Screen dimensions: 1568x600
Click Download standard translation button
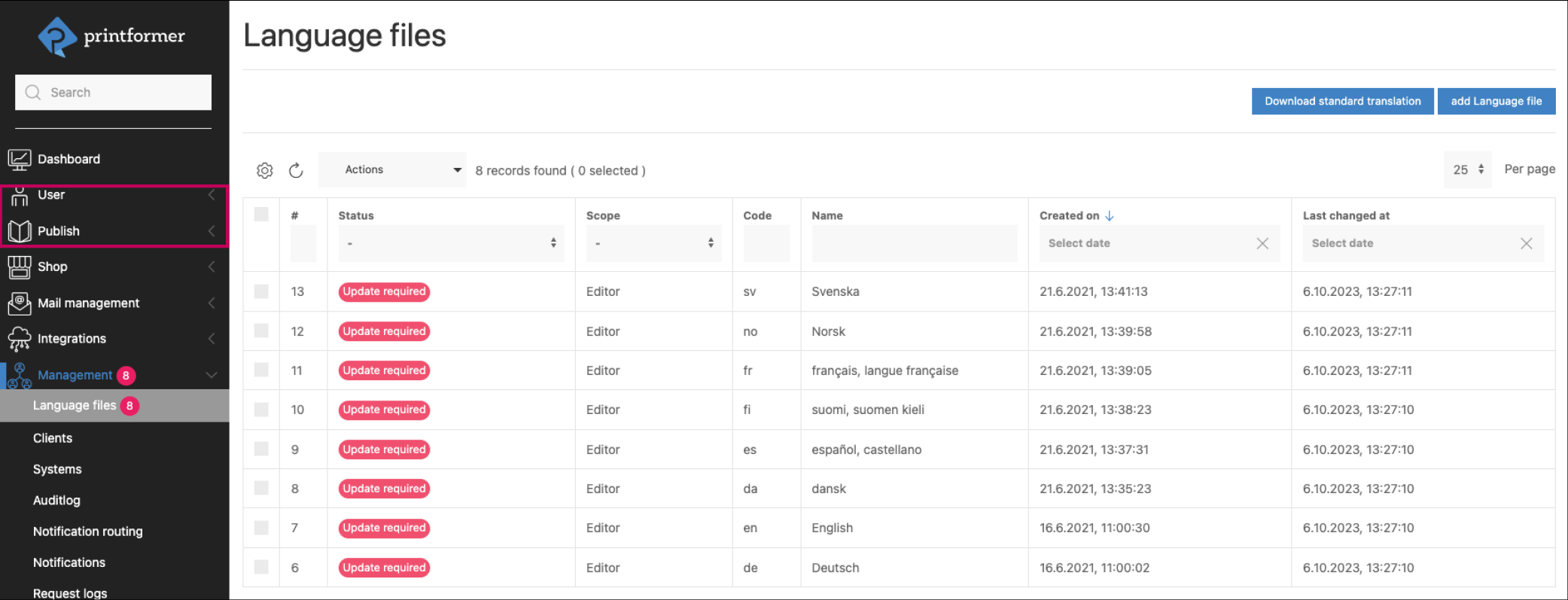click(x=1342, y=102)
